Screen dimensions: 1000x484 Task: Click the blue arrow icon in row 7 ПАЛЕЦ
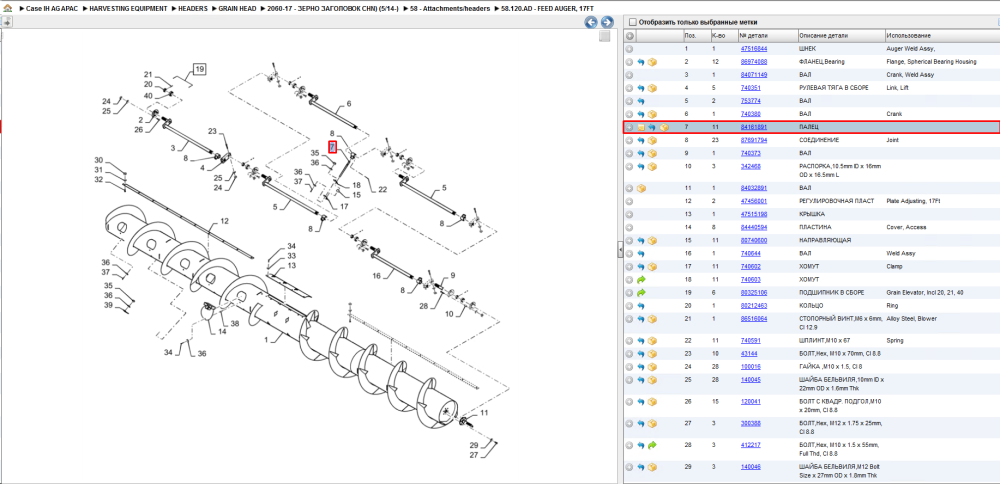tap(652, 128)
